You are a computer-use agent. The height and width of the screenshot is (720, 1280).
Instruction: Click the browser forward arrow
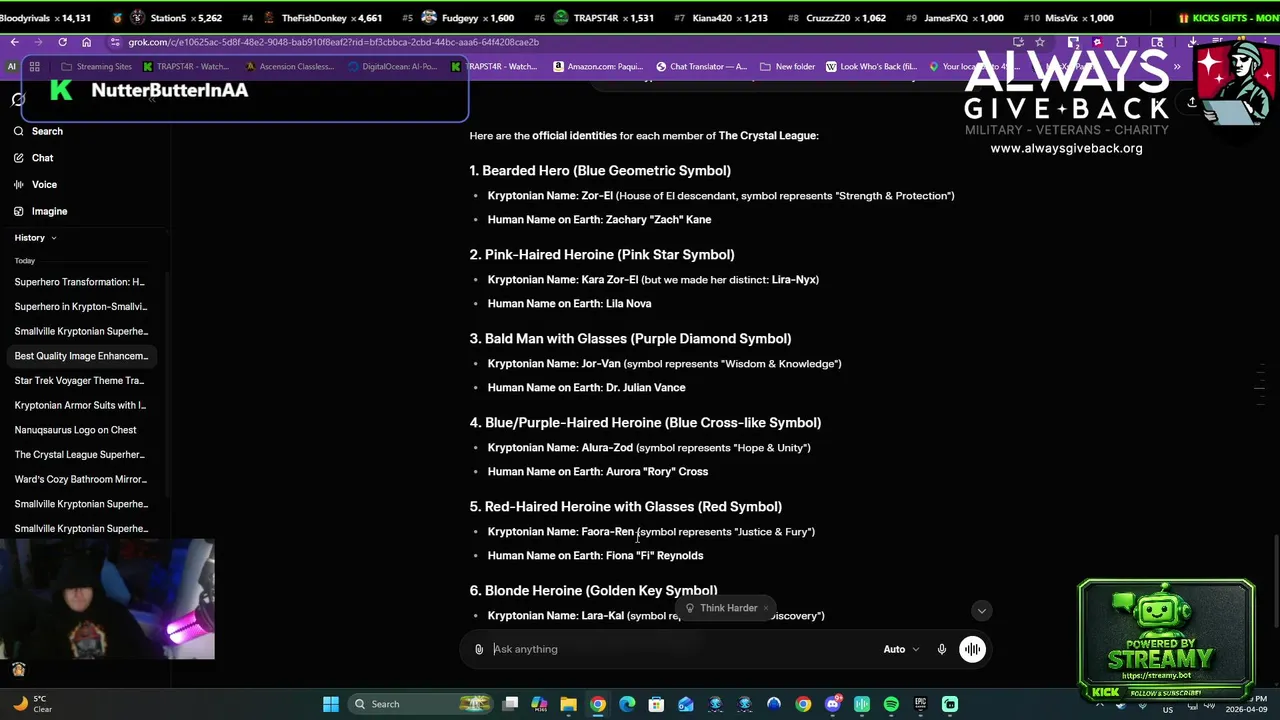[x=38, y=42]
